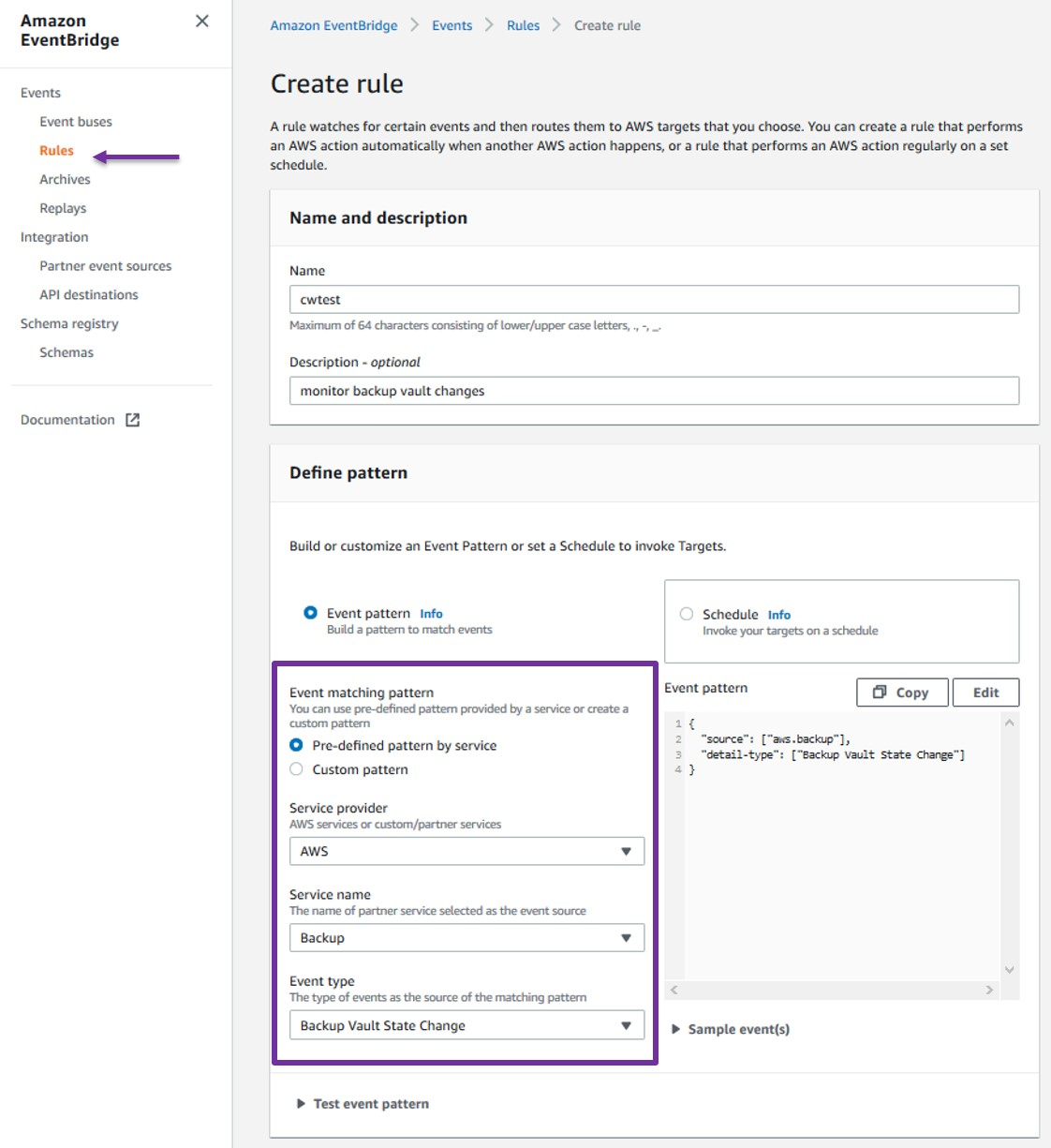Image resolution: width=1051 pixels, height=1148 pixels.
Task: Click the Events breadcrumb link
Action: click(452, 25)
